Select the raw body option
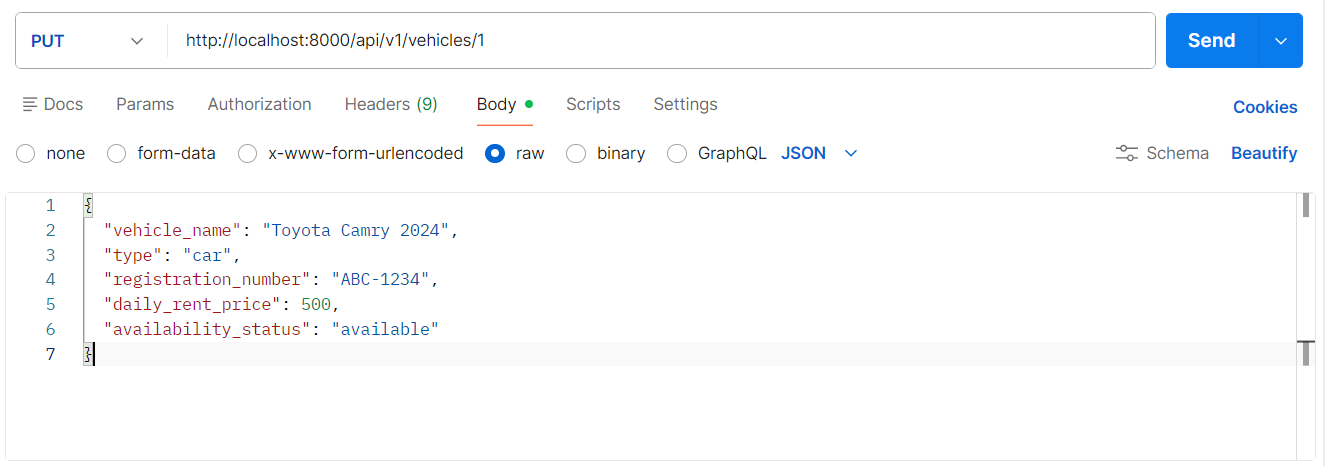The width and height of the screenshot is (1335, 466). pyautogui.click(x=495, y=153)
